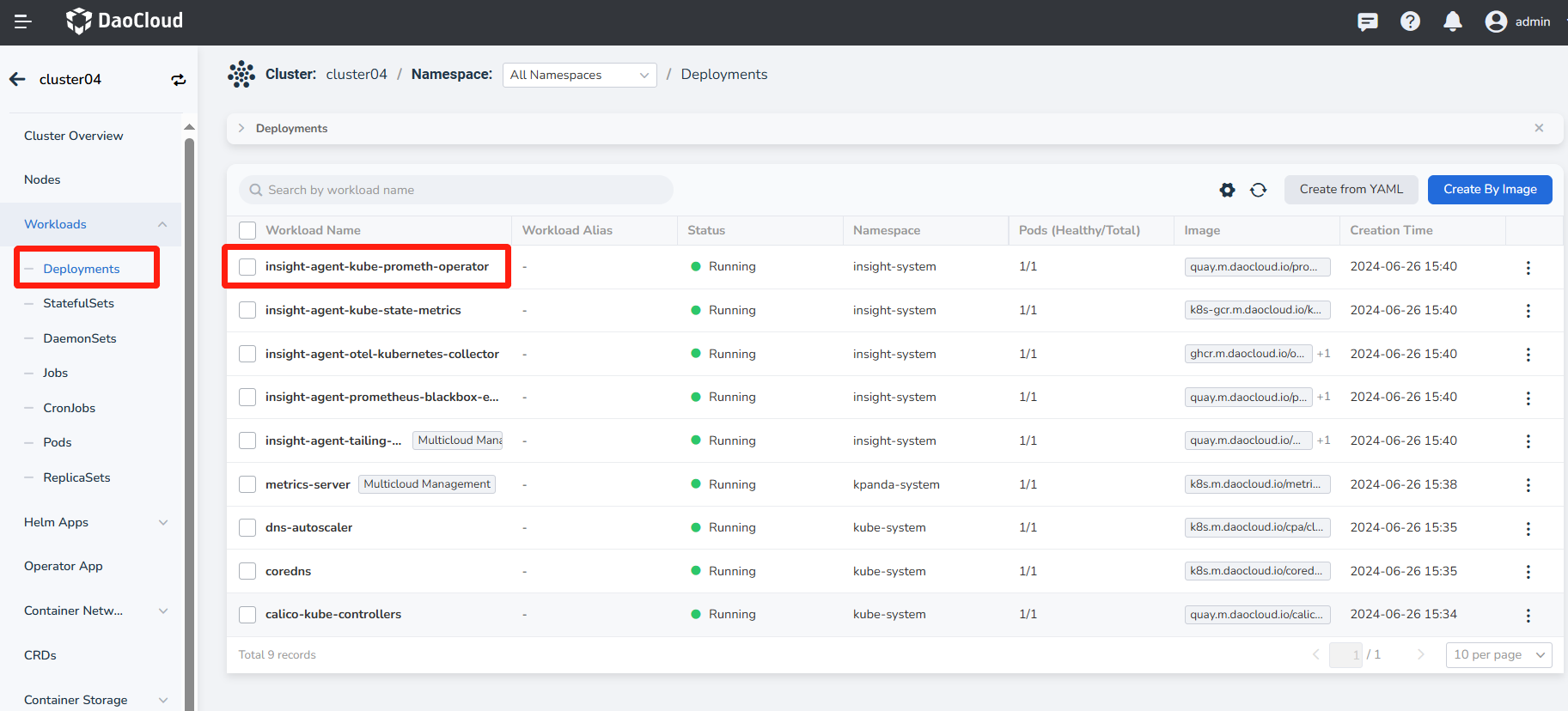
Task: Click the Create from YAML button
Action: point(1351,190)
